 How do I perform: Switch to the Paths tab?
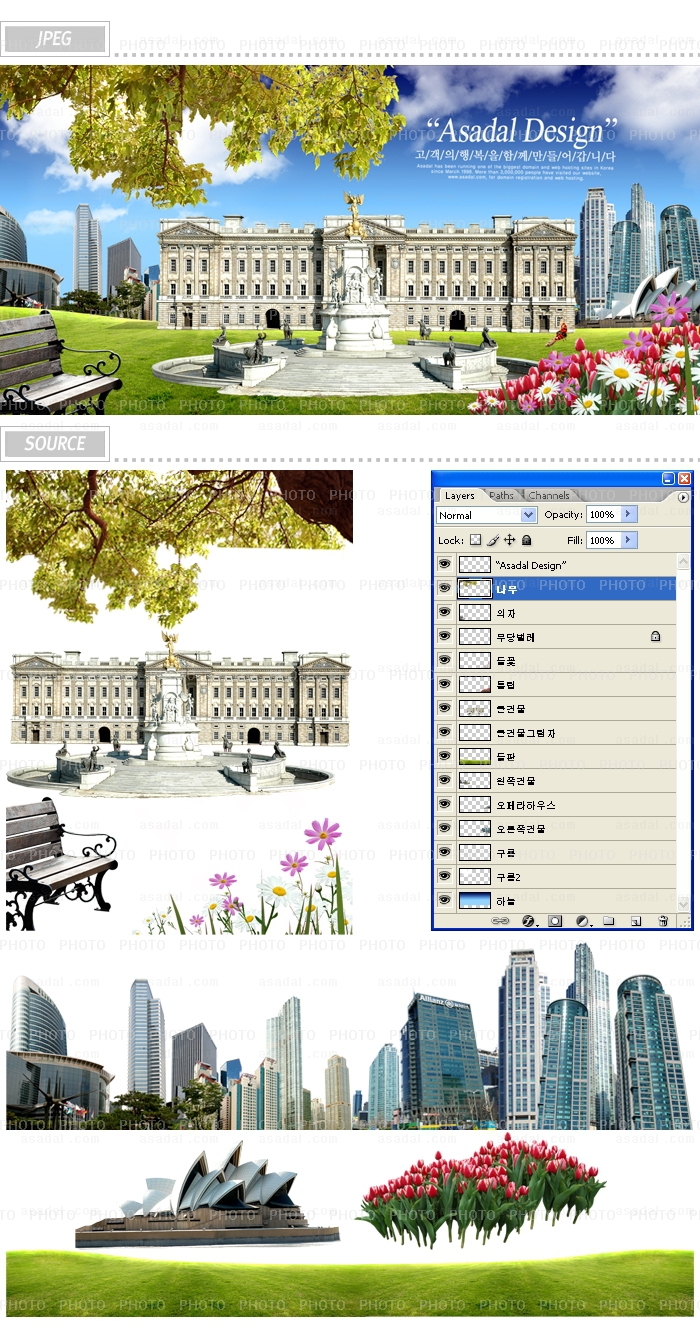point(502,496)
